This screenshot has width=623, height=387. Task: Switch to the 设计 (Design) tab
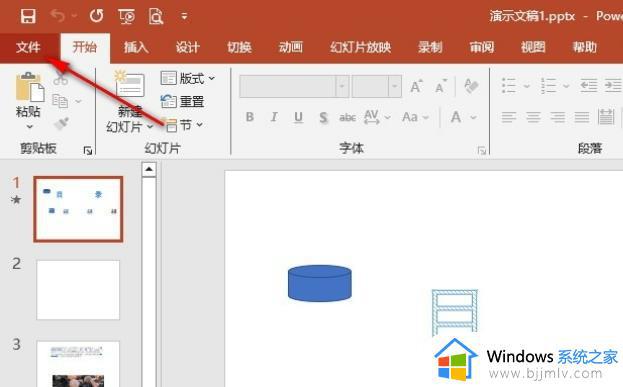pos(188,47)
